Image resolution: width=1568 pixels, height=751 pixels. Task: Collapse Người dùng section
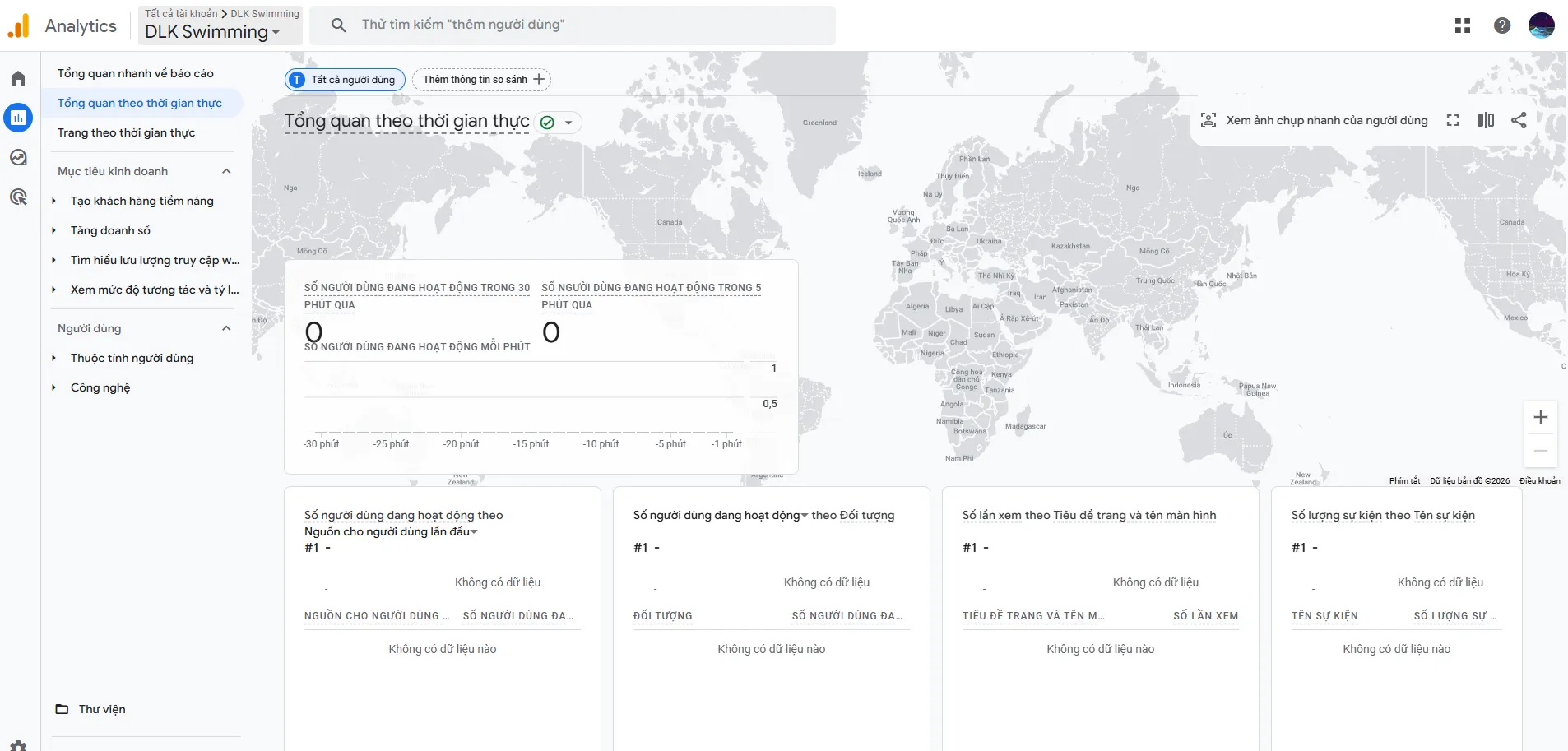coord(226,328)
